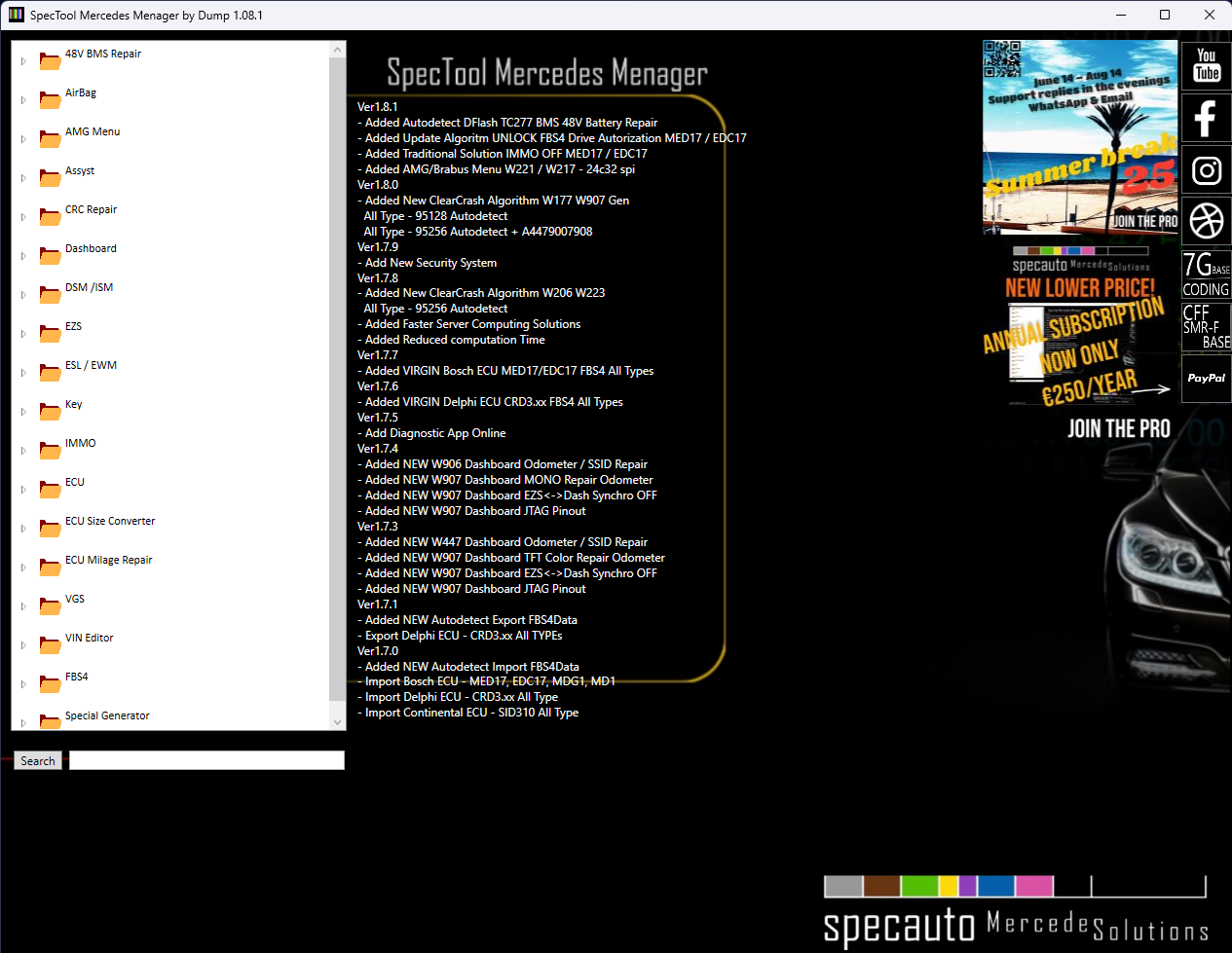Expand the 48V BMS Repair node
1232x953 pixels.
pyautogui.click(x=23, y=61)
